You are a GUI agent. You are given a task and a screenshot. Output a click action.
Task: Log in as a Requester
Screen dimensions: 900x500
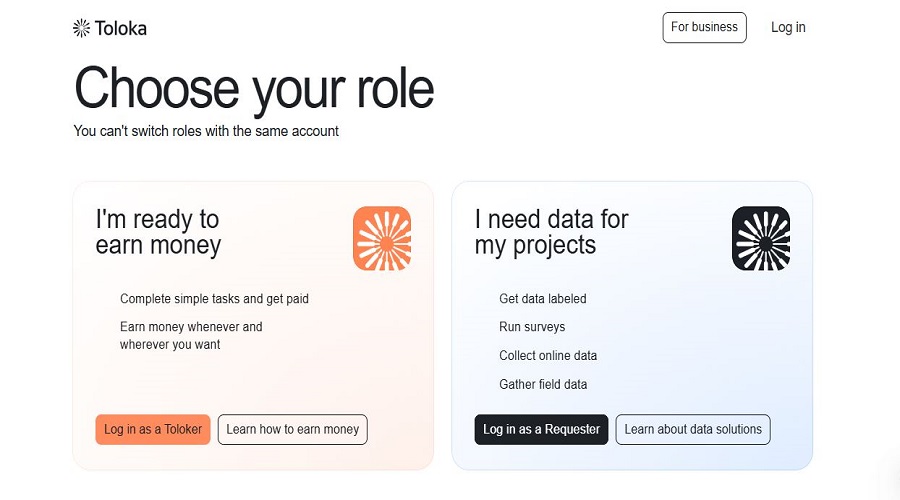[541, 429]
